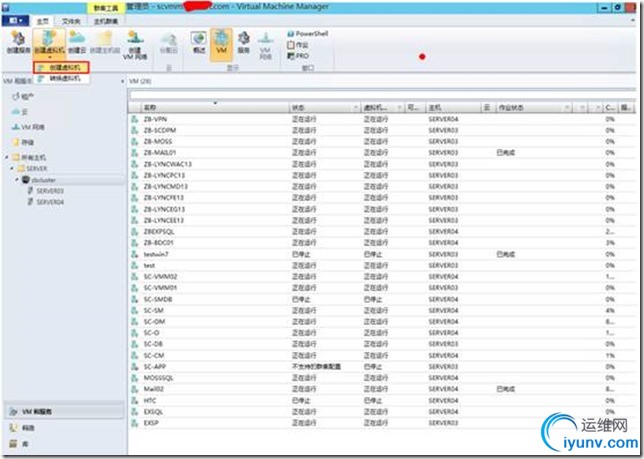Show the 概述 overview view
The image size is (644, 459).
[x=199, y=43]
